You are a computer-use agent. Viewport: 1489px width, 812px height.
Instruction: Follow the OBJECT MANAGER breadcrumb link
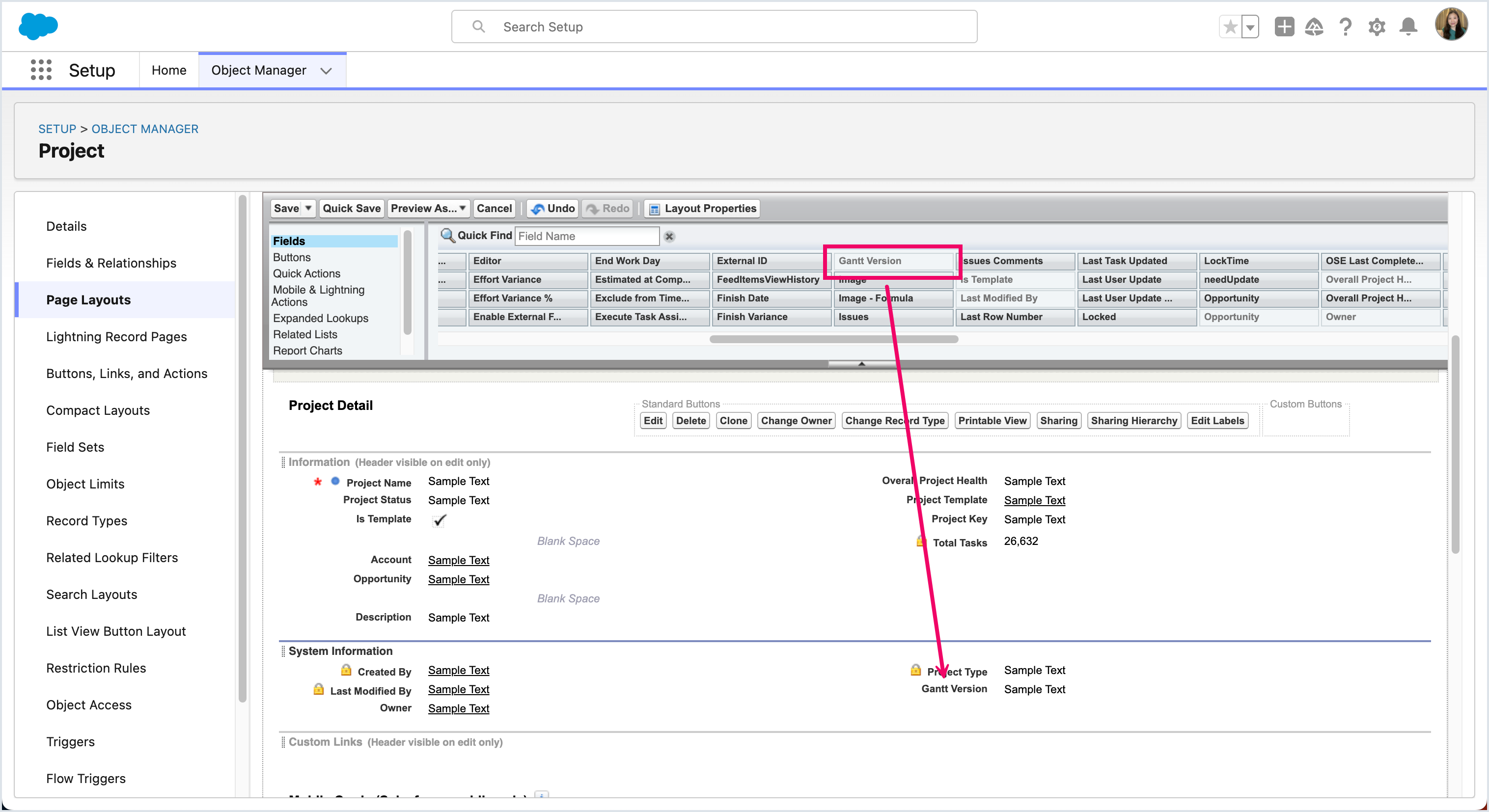click(144, 129)
